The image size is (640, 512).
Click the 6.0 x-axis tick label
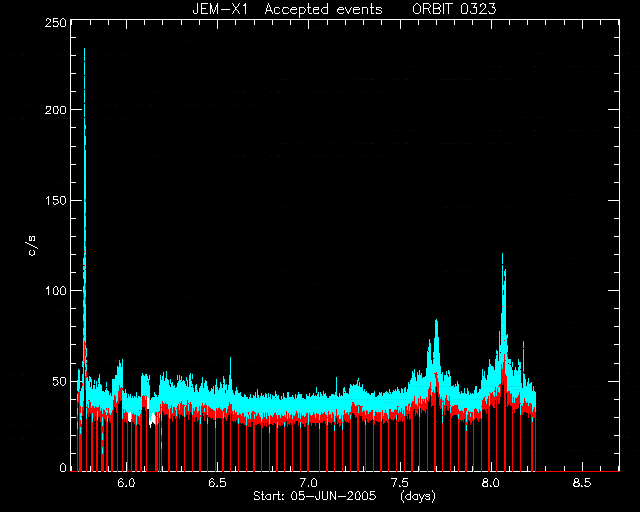126,483
